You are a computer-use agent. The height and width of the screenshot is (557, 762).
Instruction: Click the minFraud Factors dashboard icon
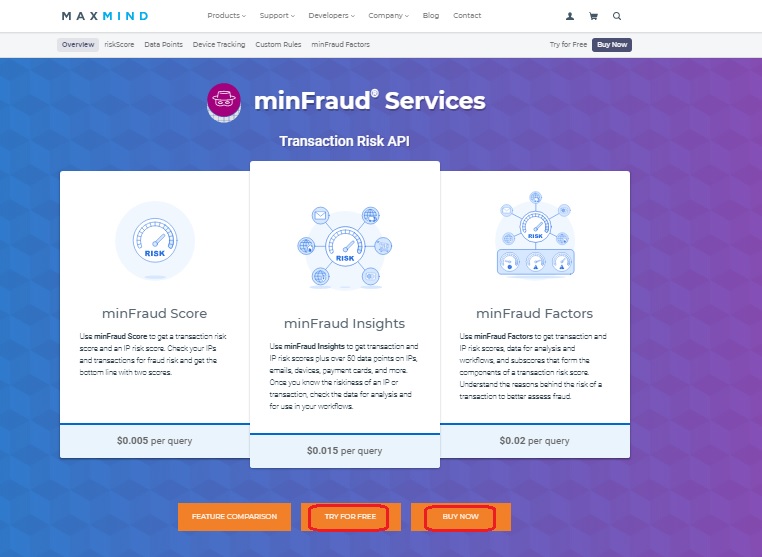point(535,235)
